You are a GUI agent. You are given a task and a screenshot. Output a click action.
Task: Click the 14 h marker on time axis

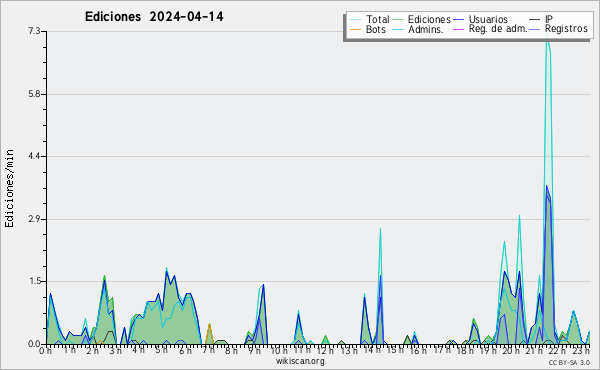tap(368, 350)
